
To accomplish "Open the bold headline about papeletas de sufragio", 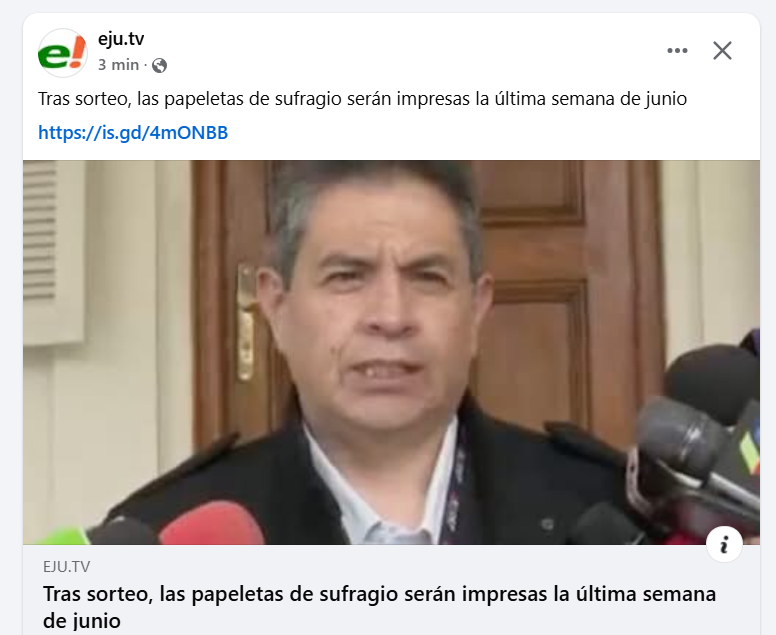I will pos(379,607).
